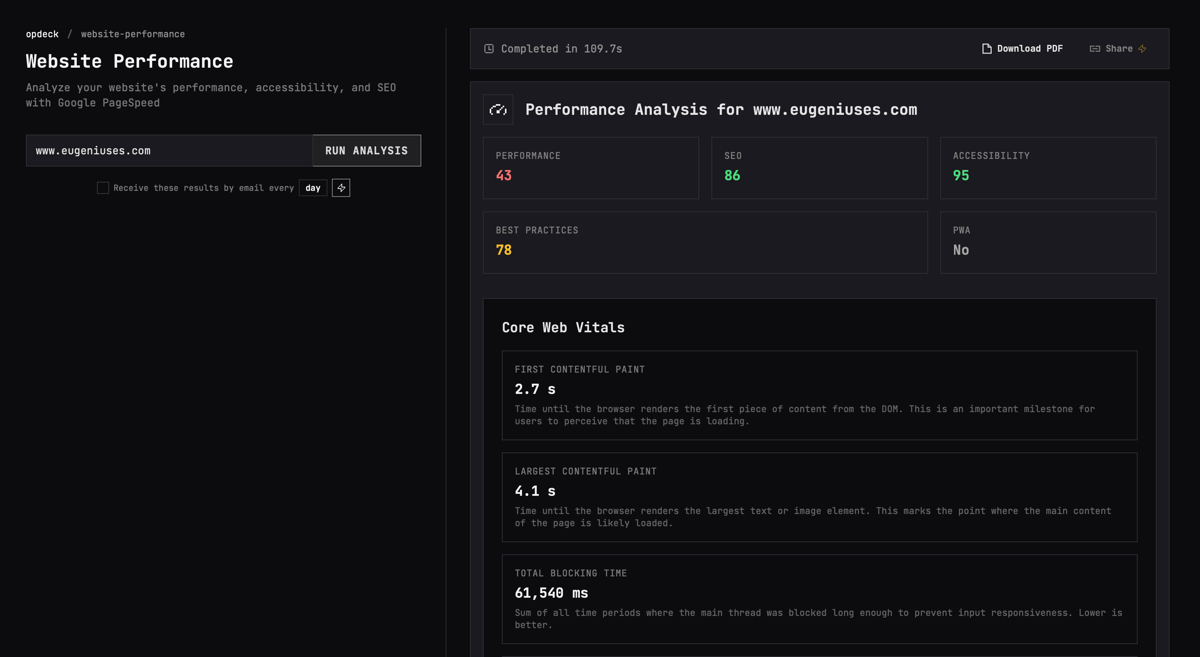Go to opdeck breadcrumb link
The image size is (1200, 657).
coord(42,34)
